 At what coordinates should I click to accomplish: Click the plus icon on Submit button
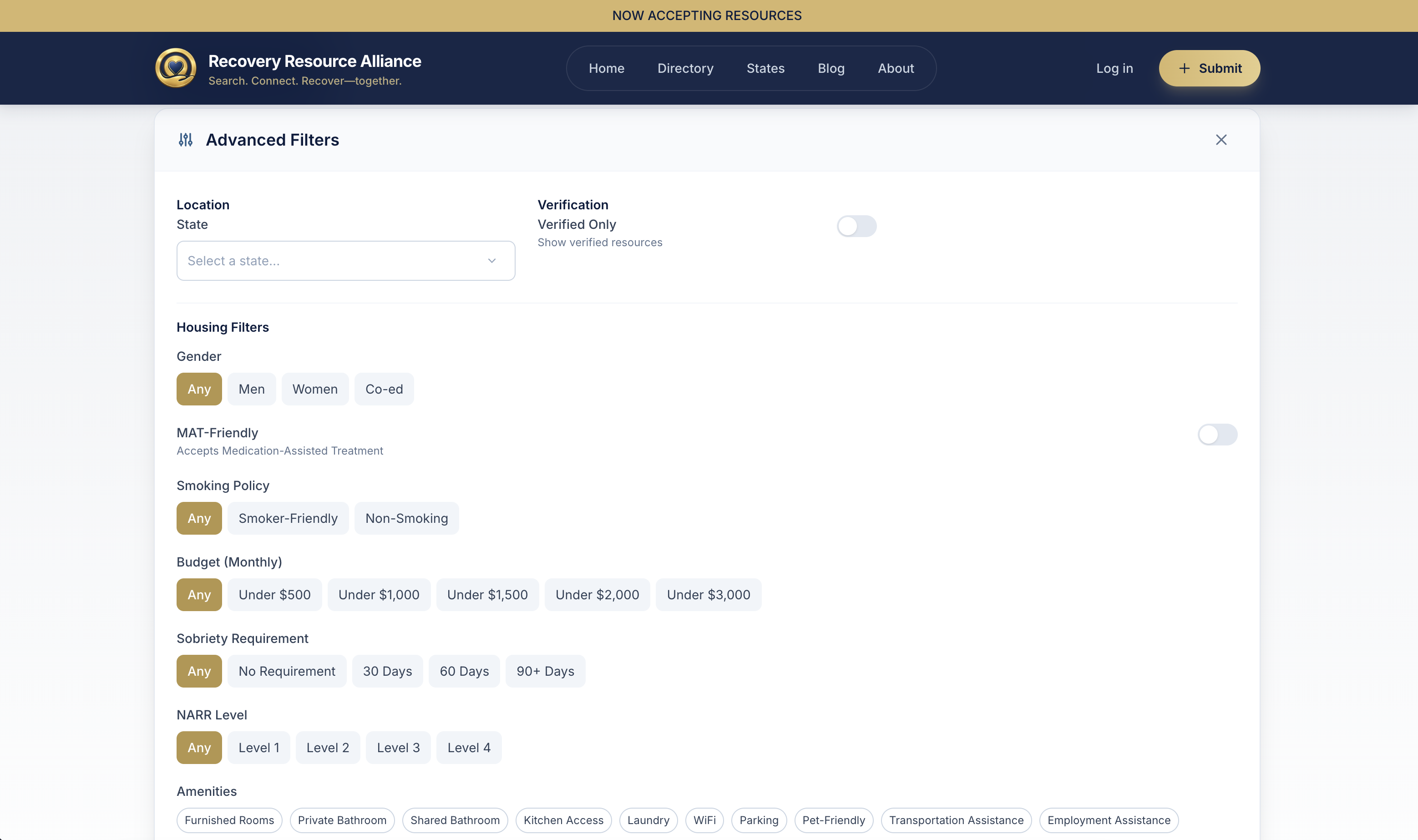pos(1184,69)
